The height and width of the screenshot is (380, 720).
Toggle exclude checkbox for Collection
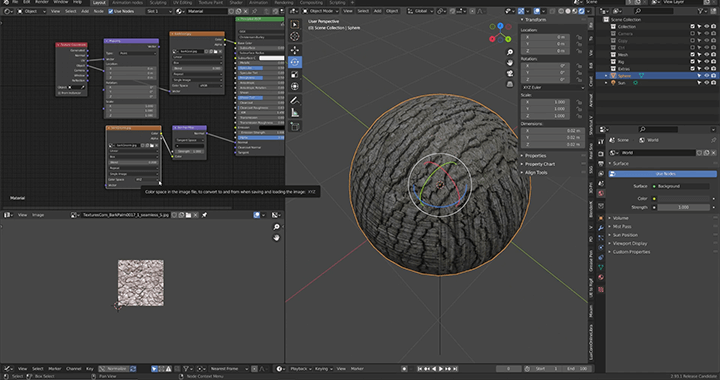click(x=692, y=27)
